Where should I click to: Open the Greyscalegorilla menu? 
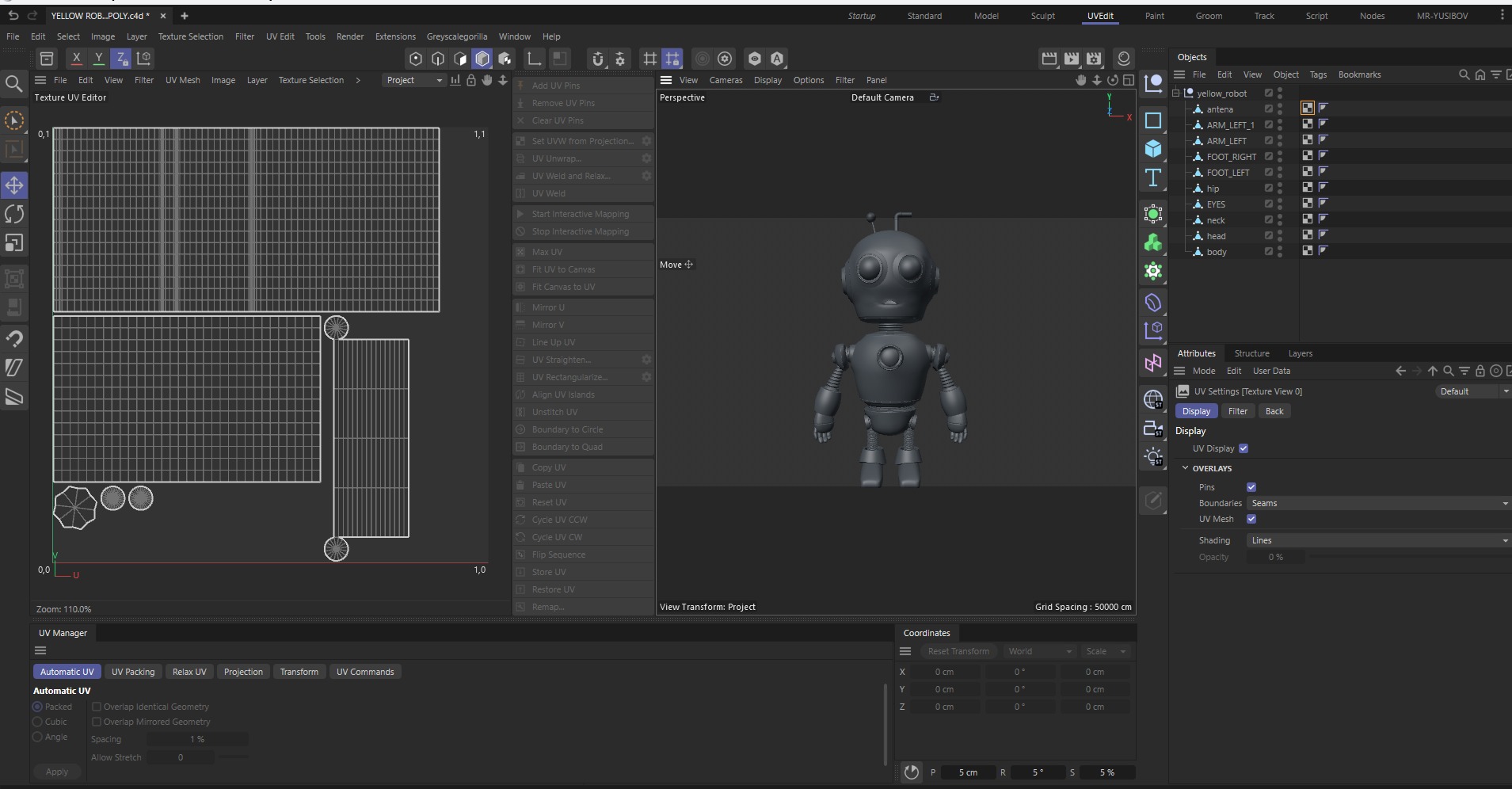(x=457, y=36)
